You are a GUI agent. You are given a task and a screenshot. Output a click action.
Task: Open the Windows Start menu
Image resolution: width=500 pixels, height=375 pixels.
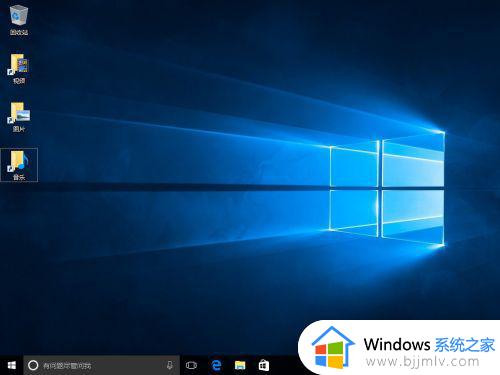point(12,365)
